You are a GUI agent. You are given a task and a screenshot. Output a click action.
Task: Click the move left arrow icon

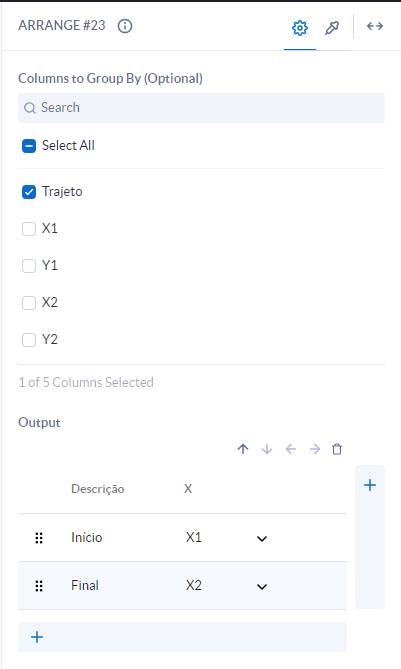[x=291, y=449]
